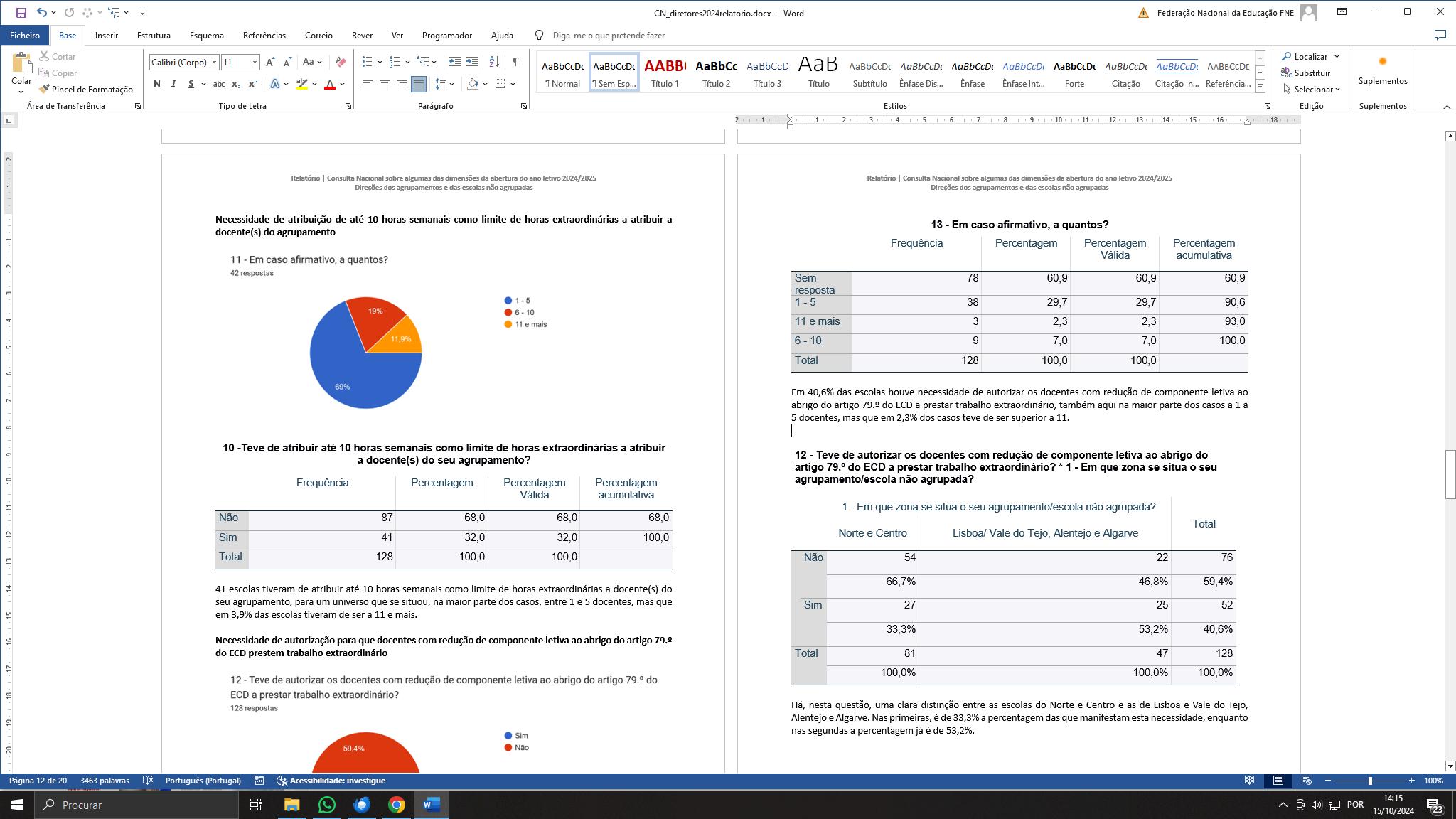Center-align the paragraph text

pos(385,84)
